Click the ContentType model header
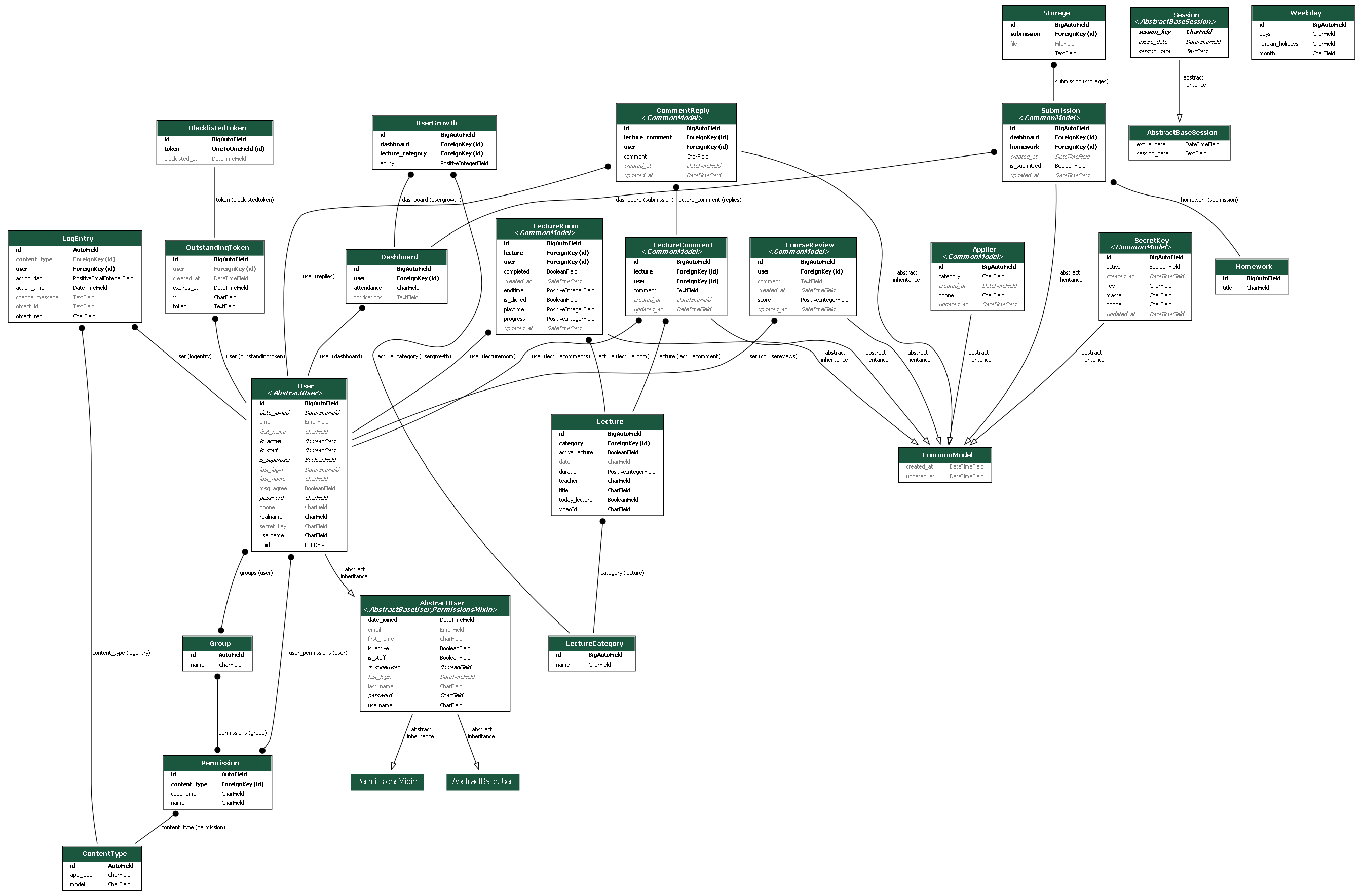1363x896 pixels. coord(104,853)
